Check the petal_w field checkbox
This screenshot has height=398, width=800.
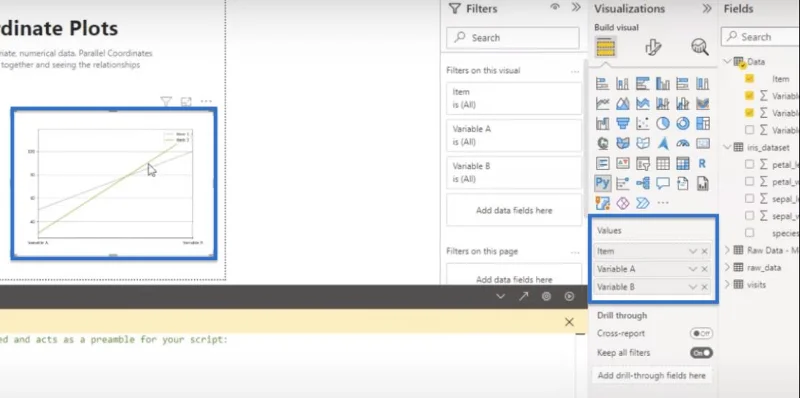[749, 181]
